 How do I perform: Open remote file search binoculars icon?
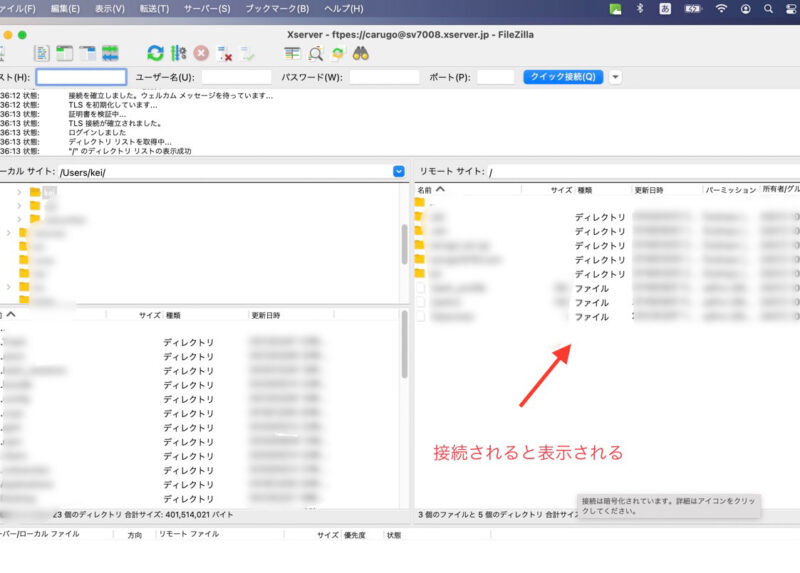coord(361,53)
